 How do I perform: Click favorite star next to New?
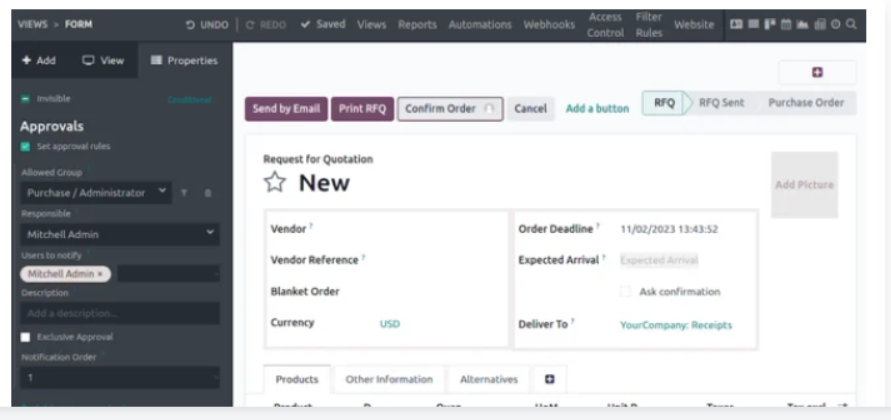point(274,182)
